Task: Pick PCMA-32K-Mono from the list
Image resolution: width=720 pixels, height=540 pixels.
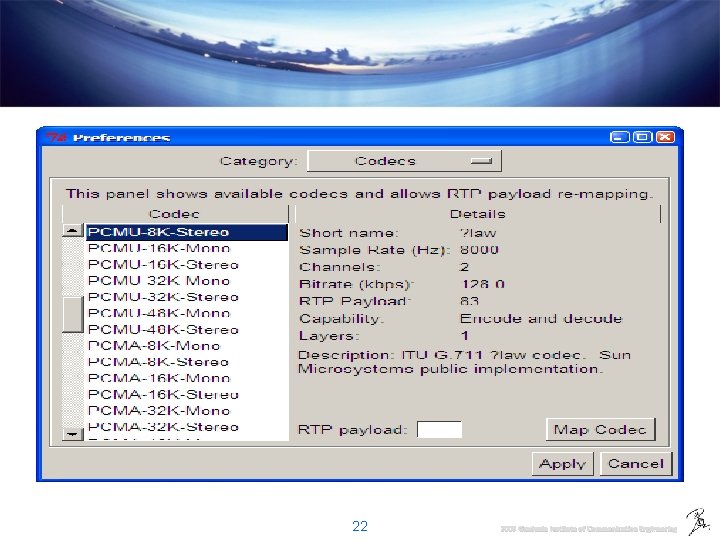Action: pyautogui.click(x=187, y=411)
